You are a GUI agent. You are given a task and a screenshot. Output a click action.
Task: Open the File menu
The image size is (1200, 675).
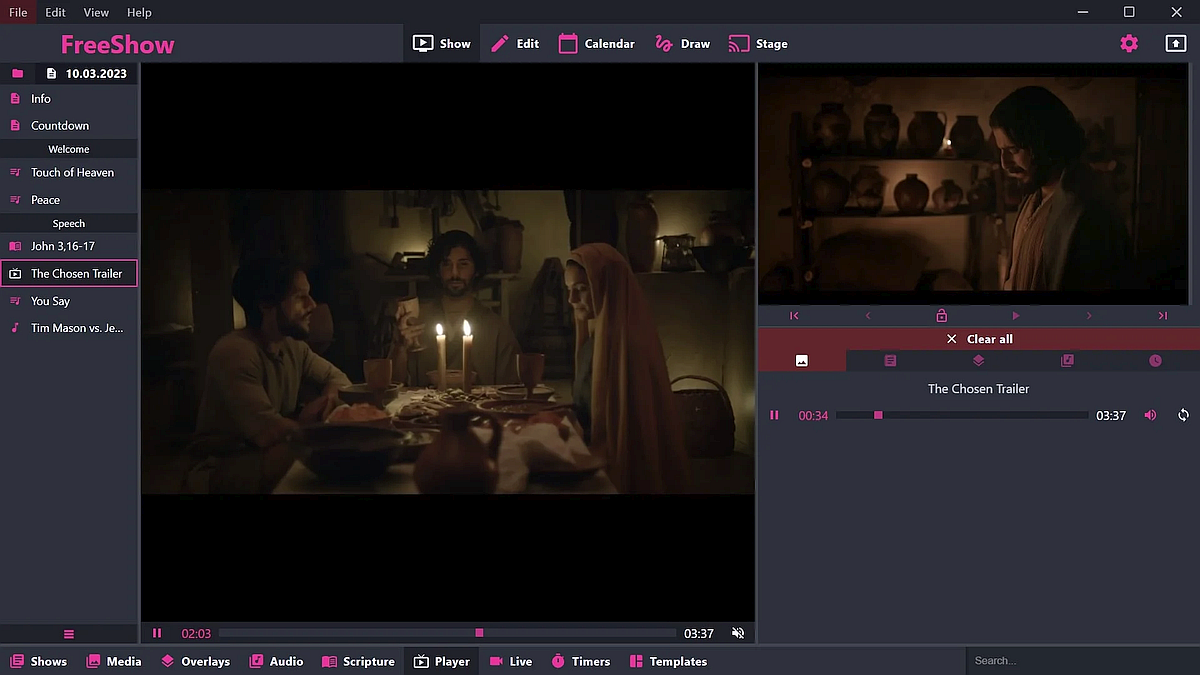18,12
